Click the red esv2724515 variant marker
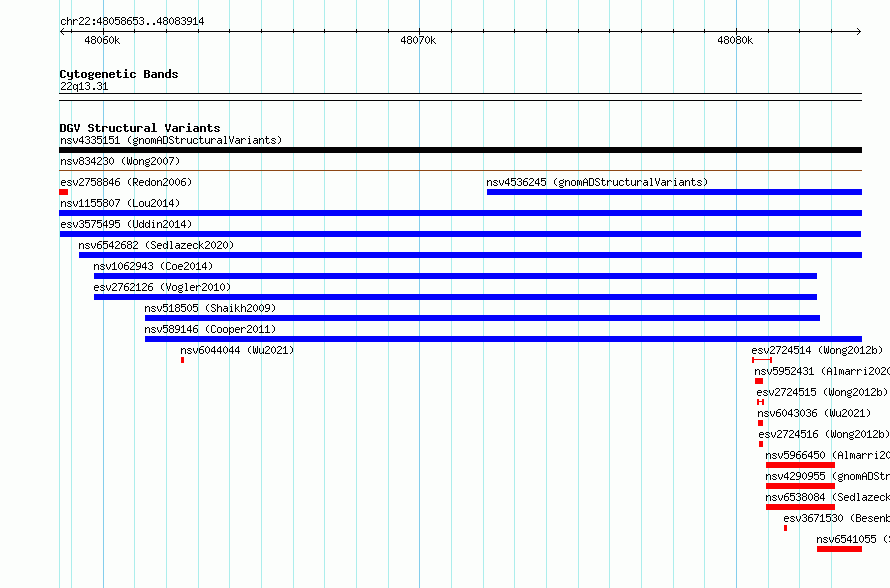 pos(761,402)
